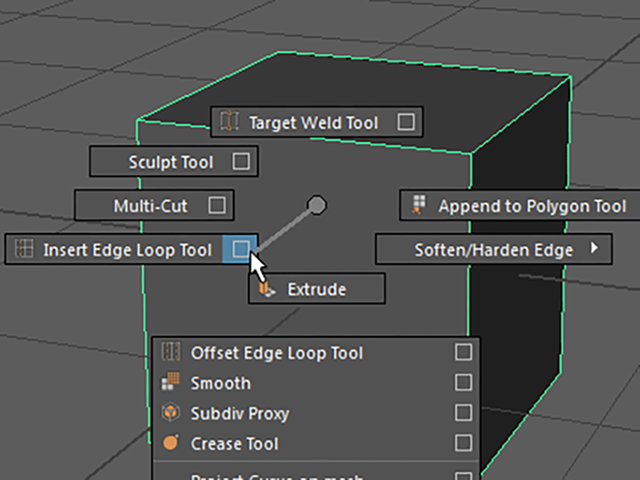The width and height of the screenshot is (640, 480).
Task: Select Subdiv Proxy menu entry
Action: (316, 413)
